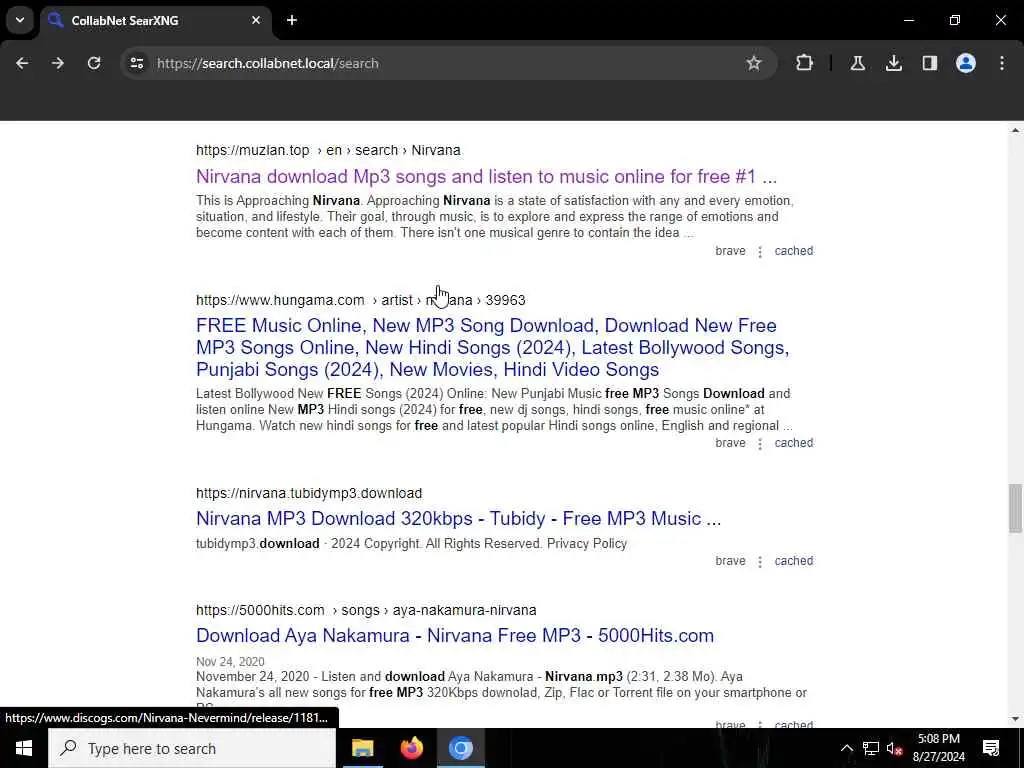Open the Downloads icon in toolbar
Viewport: 1024px width, 768px height.
coord(893,63)
